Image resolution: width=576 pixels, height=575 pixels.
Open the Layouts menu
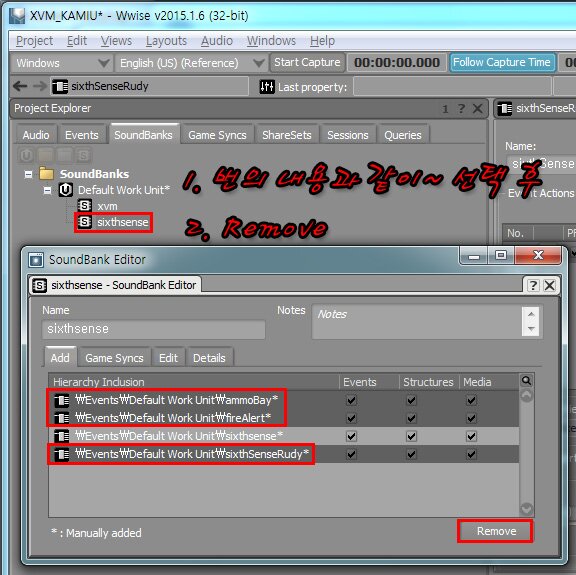click(166, 41)
